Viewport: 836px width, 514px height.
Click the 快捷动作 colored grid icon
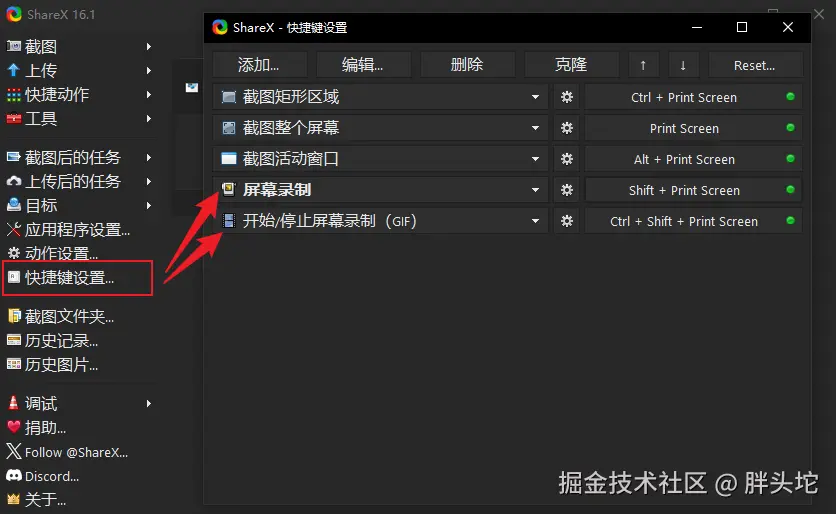tap(13, 95)
